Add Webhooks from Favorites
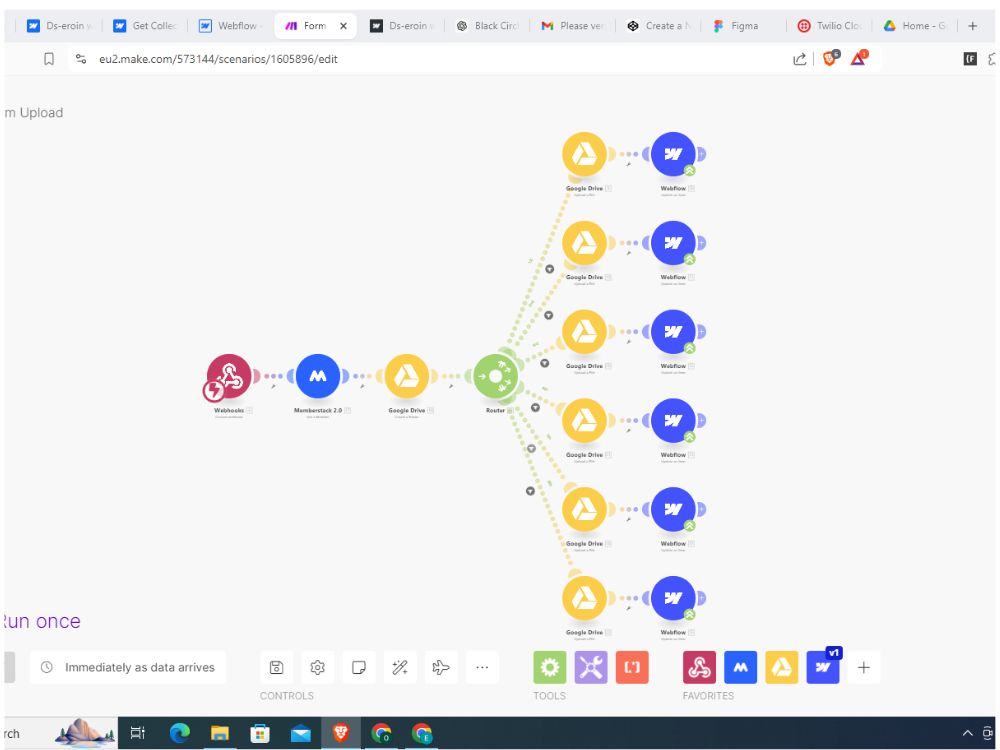Screen dimensions: 1000x750 (x=699, y=668)
